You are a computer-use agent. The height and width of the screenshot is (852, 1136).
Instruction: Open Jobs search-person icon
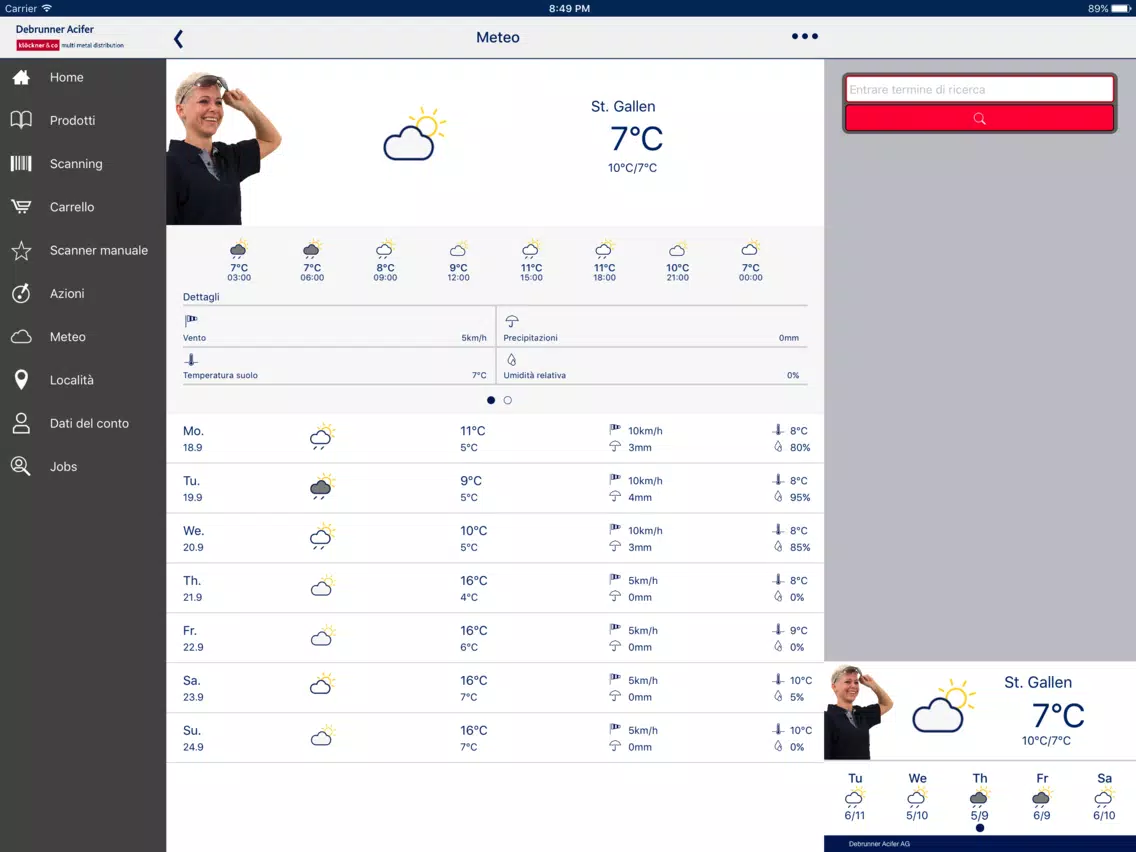point(21,467)
